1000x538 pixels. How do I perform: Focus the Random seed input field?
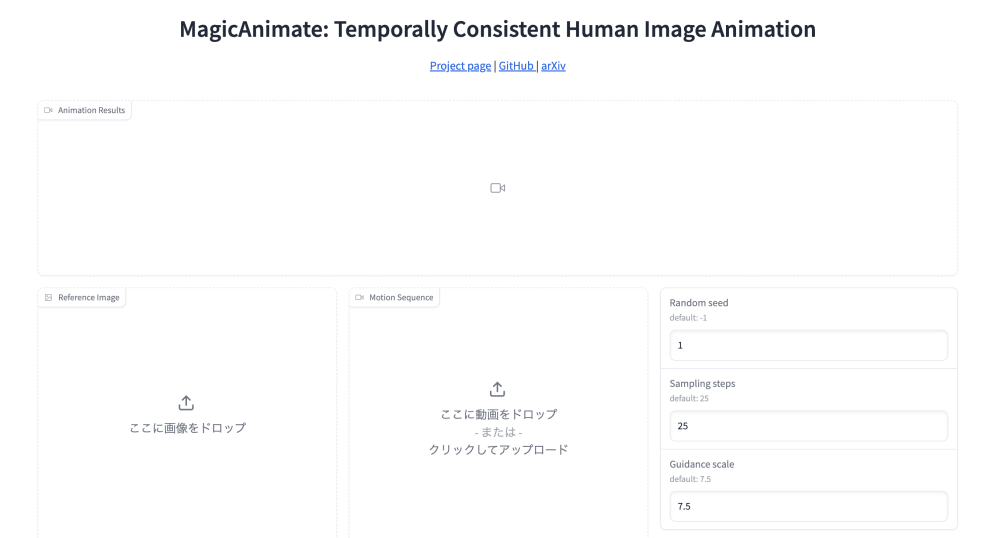[x=808, y=345]
